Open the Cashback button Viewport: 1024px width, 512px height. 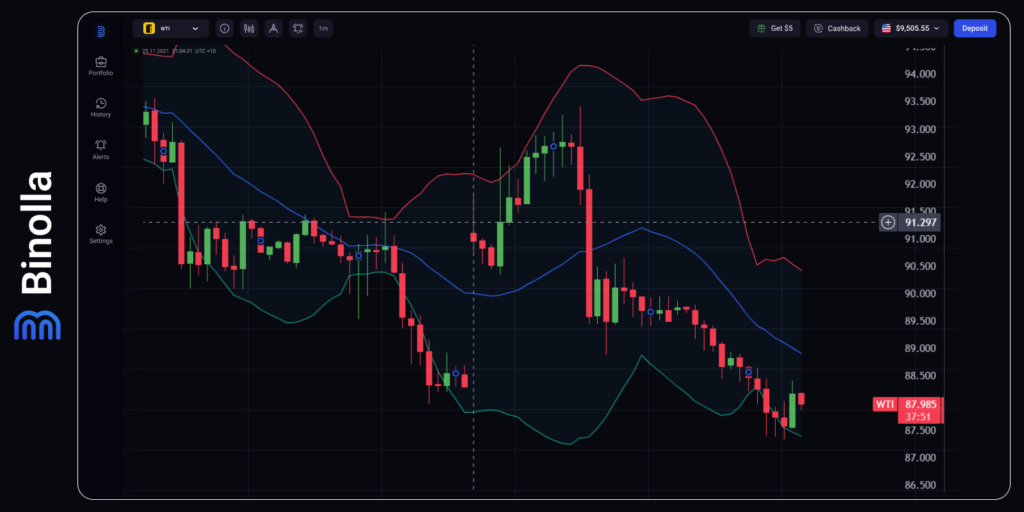click(837, 29)
